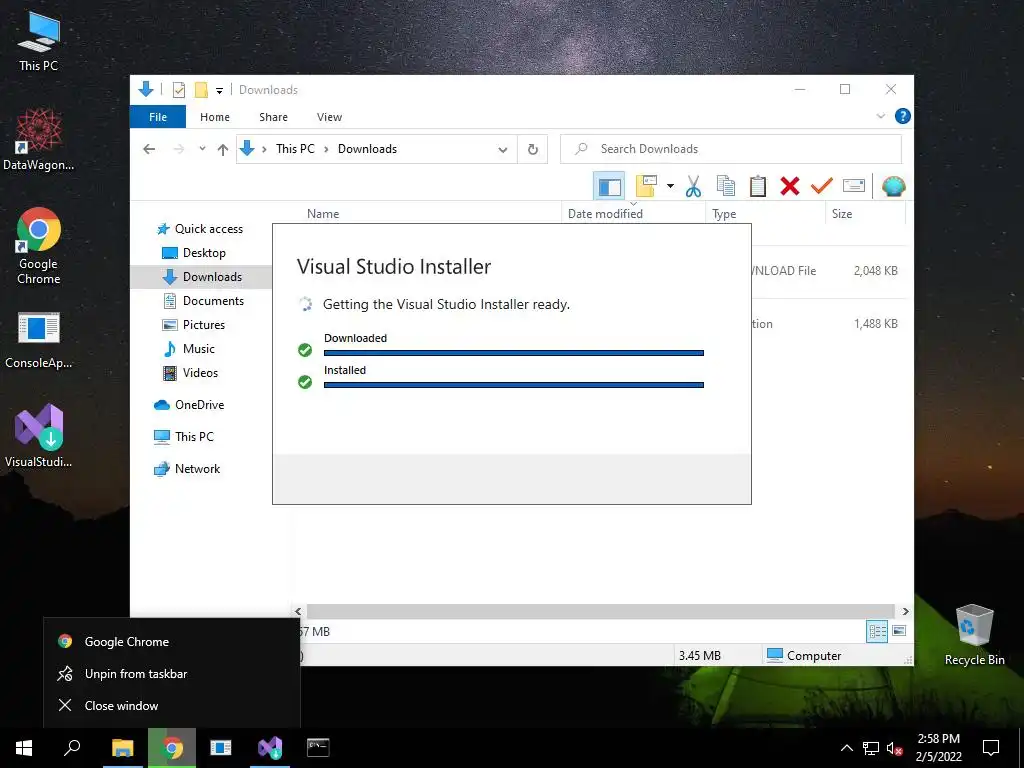Click the red Delete X icon
The image size is (1024, 768).
click(x=790, y=186)
